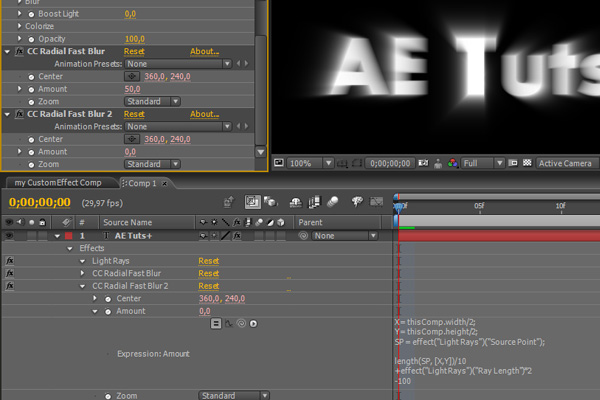Open the magnification 100% dropdown
The image size is (600, 400).
310,163
